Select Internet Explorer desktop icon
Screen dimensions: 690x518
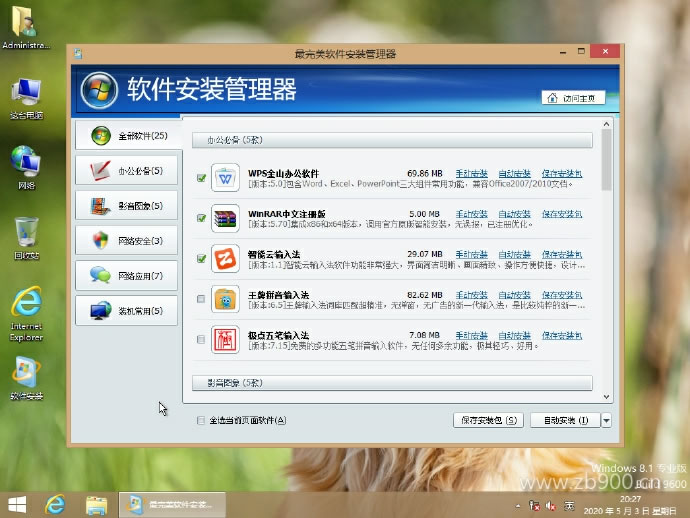point(26,314)
